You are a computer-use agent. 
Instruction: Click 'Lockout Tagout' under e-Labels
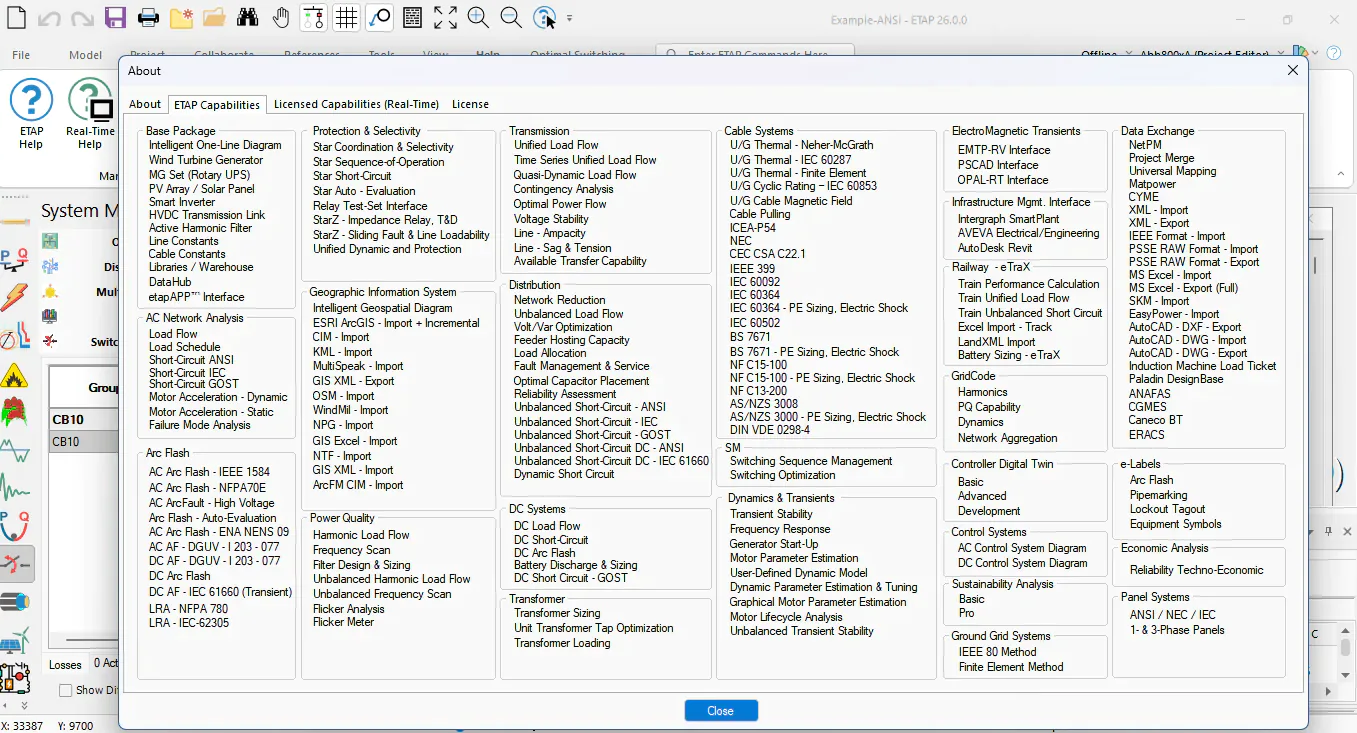tap(1167, 509)
